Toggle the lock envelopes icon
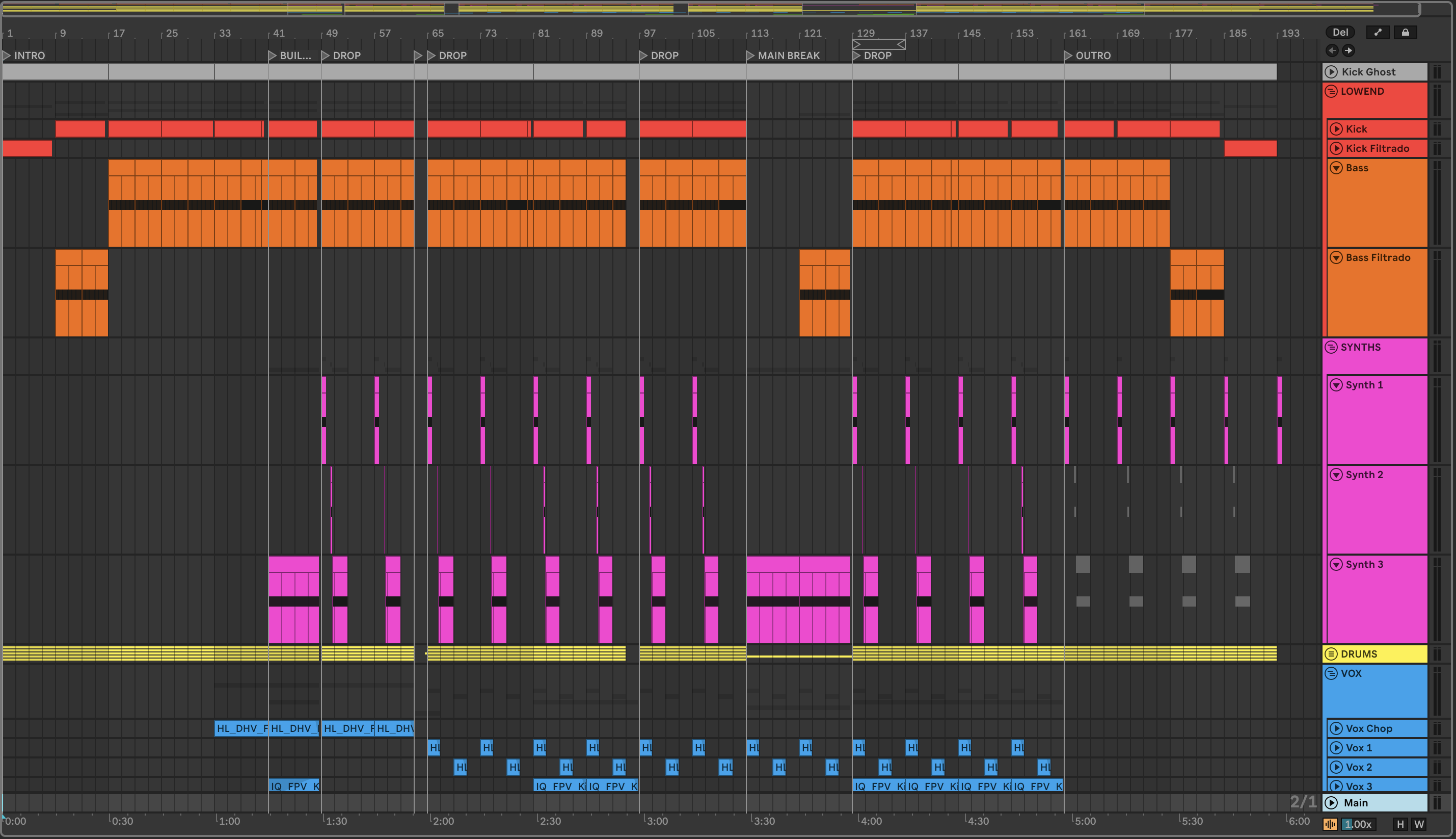The width and height of the screenshot is (1456, 839). coord(1405,32)
